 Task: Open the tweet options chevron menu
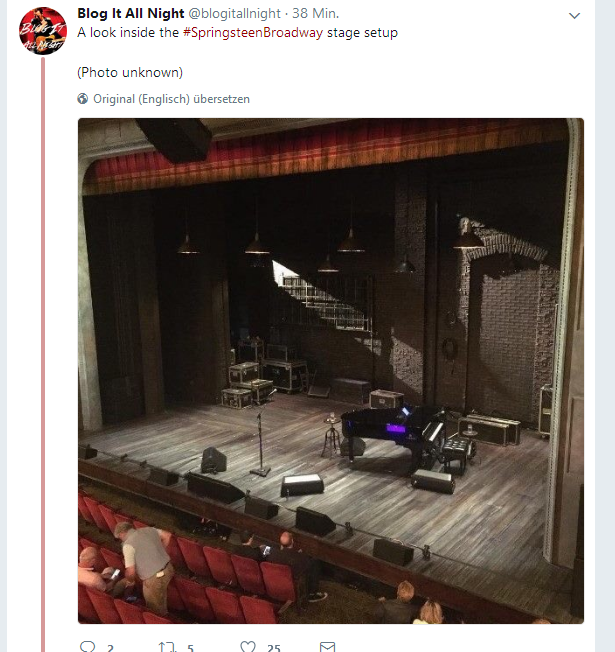coord(574,16)
